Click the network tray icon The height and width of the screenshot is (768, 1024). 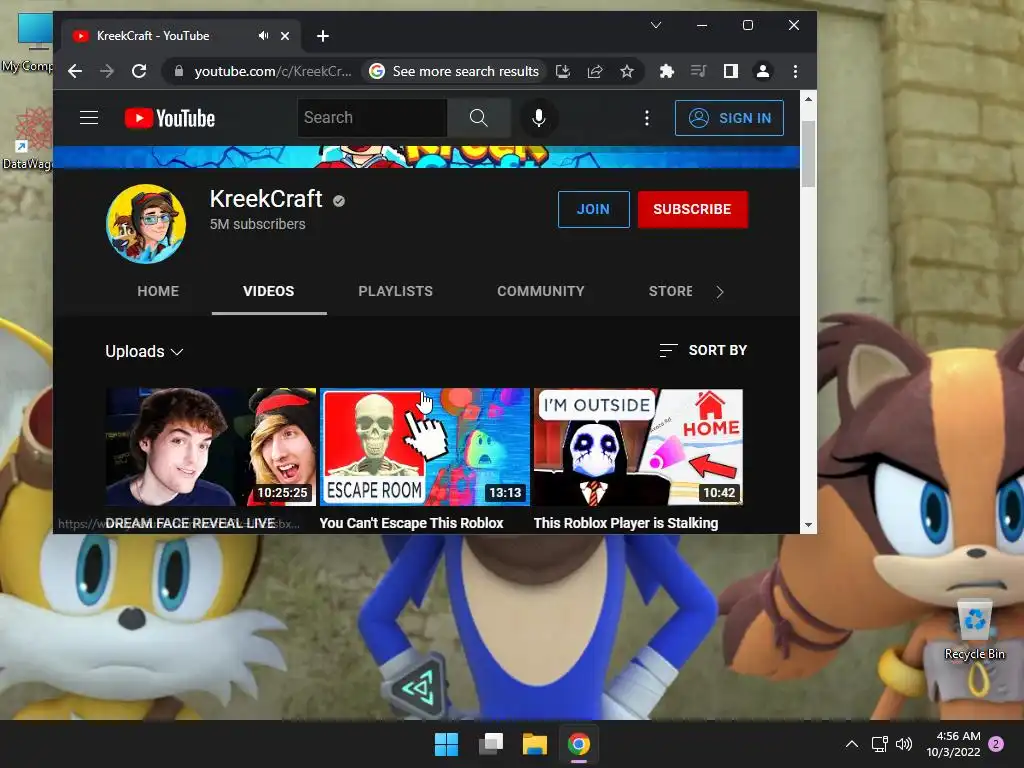pos(879,744)
